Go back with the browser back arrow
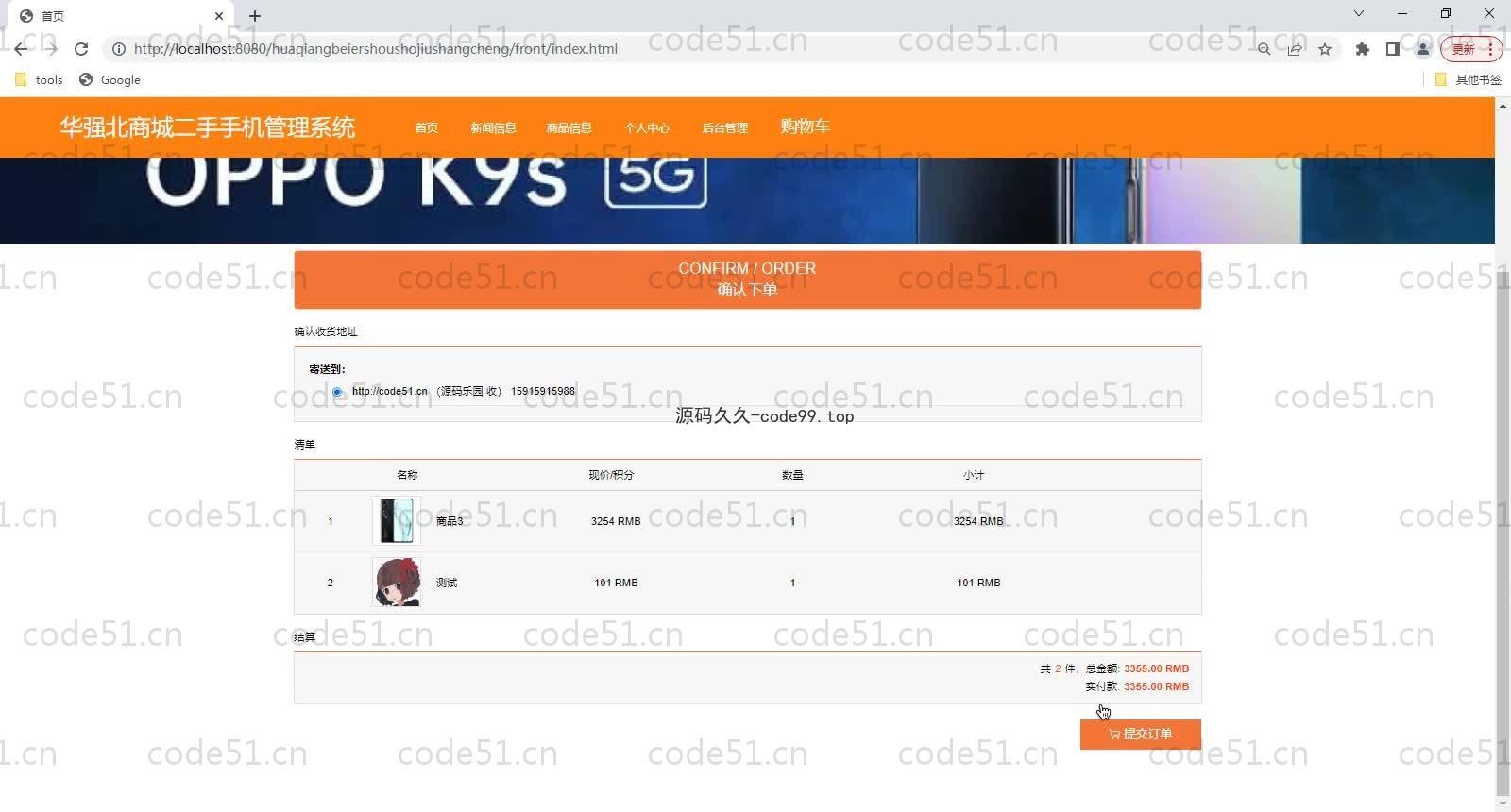The width and height of the screenshot is (1511, 812). point(21,49)
